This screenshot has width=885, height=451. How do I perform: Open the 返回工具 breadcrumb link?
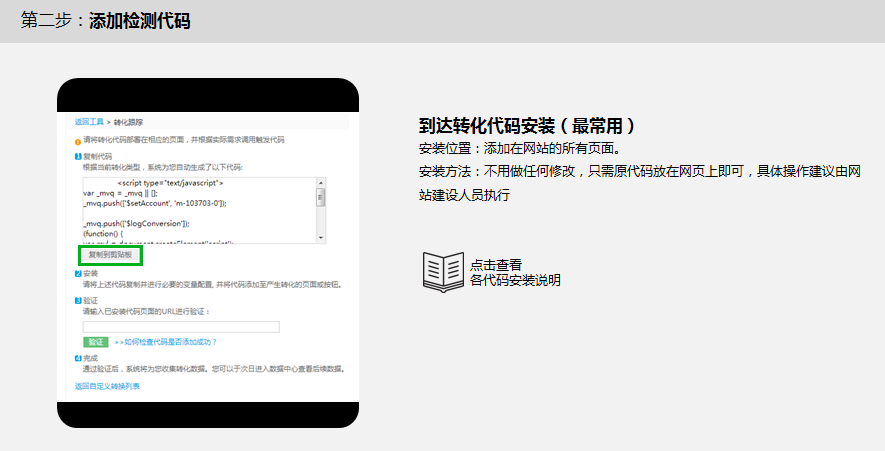(x=89, y=121)
